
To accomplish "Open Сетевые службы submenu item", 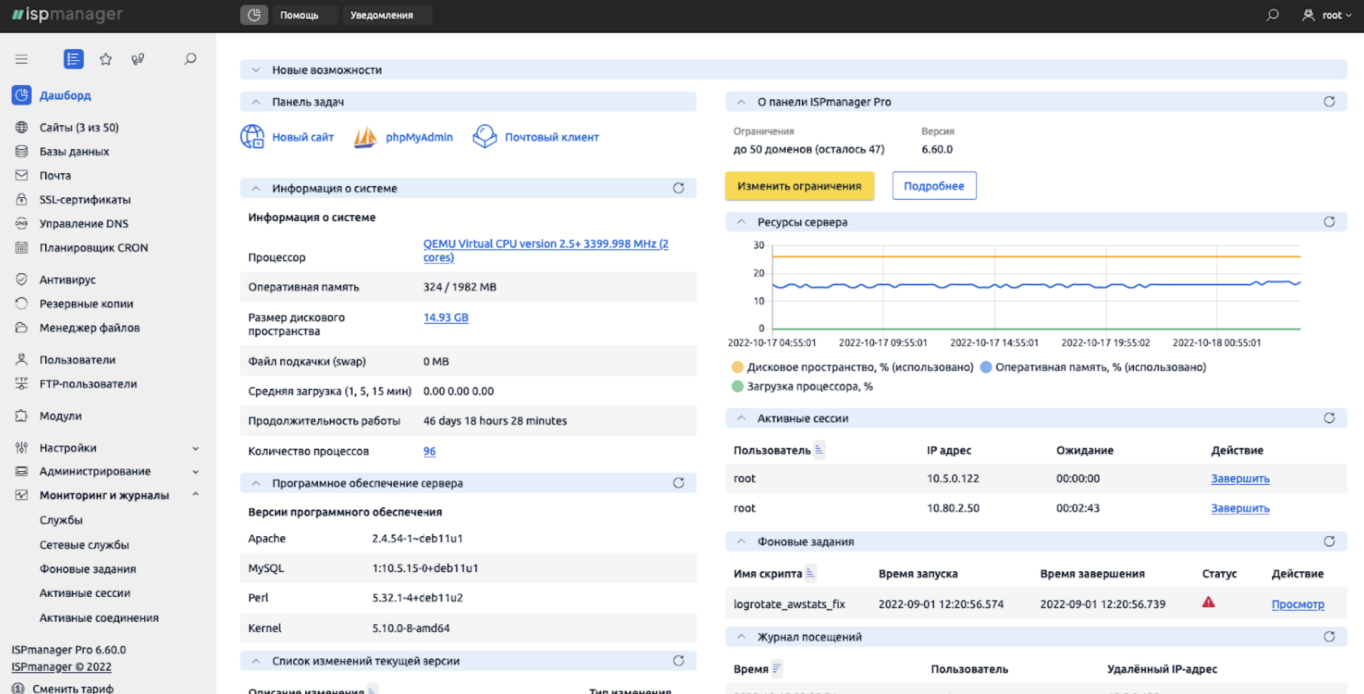I will coord(84,545).
